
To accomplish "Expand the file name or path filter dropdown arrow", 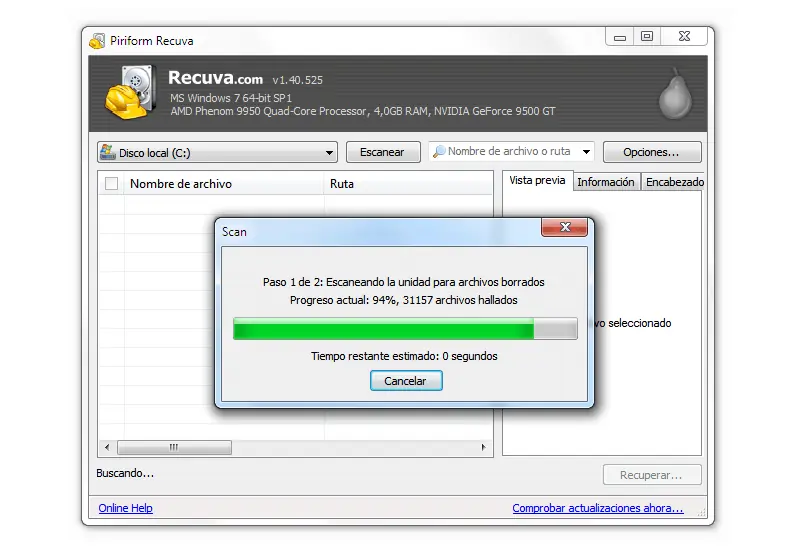I will pos(586,152).
